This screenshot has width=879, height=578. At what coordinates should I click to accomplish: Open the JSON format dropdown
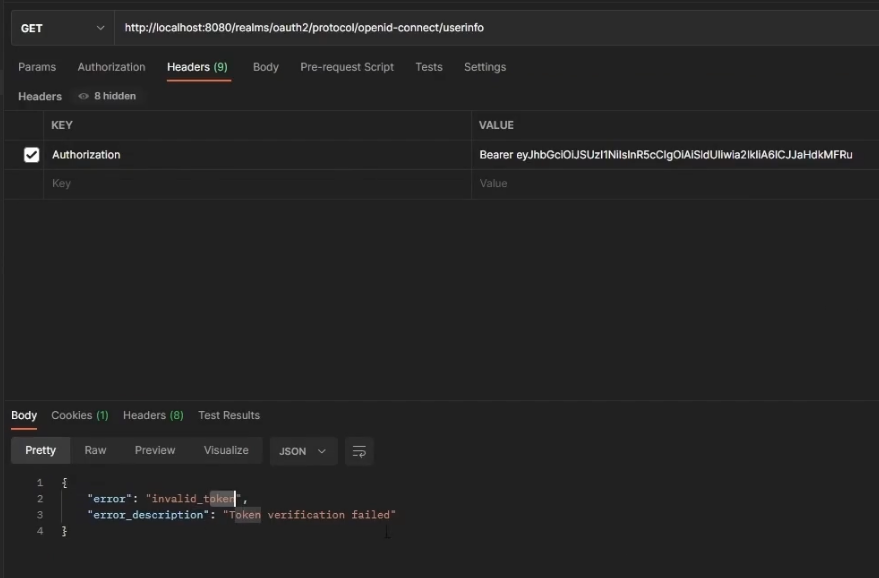pyautogui.click(x=302, y=451)
